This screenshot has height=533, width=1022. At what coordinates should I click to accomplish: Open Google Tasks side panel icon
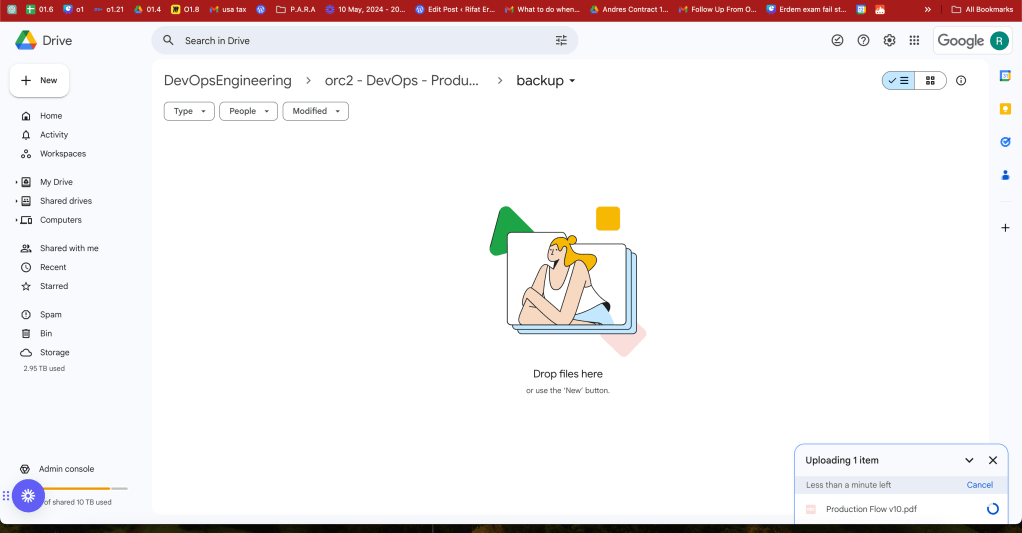(1005, 141)
